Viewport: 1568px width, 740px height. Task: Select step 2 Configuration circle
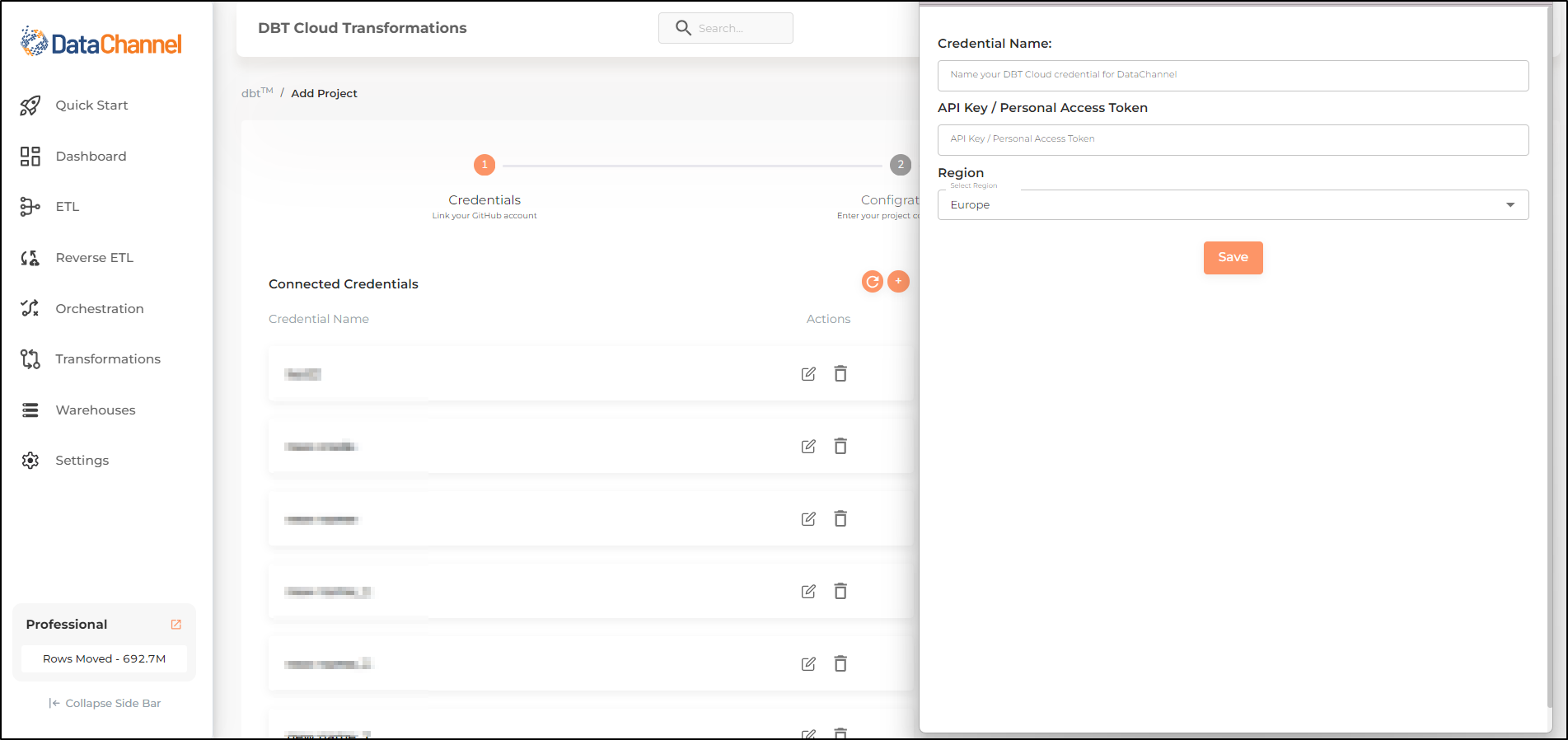point(901,165)
